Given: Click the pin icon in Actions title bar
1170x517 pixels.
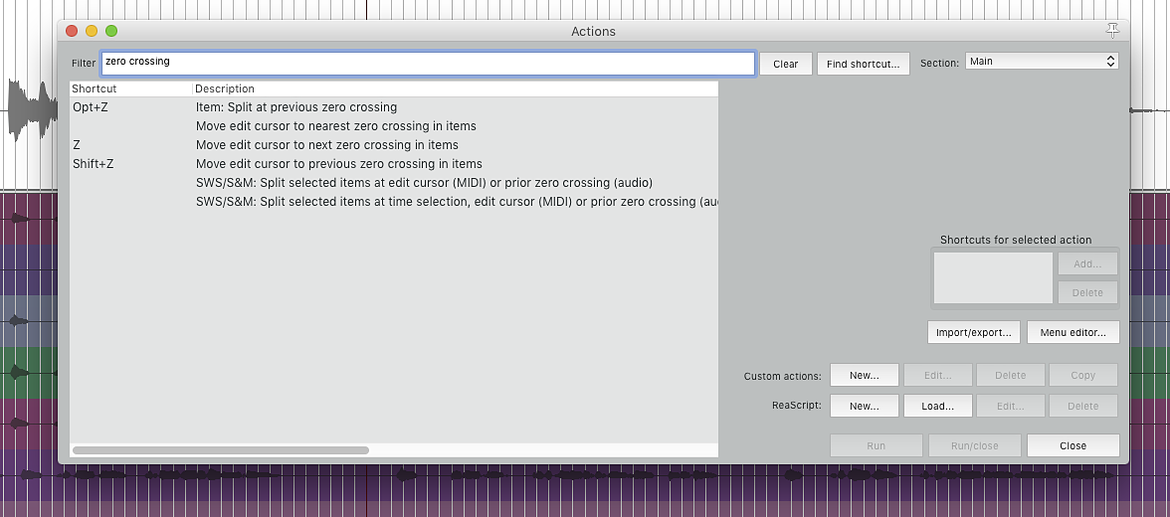Looking at the screenshot, I should click(1112, 31).
